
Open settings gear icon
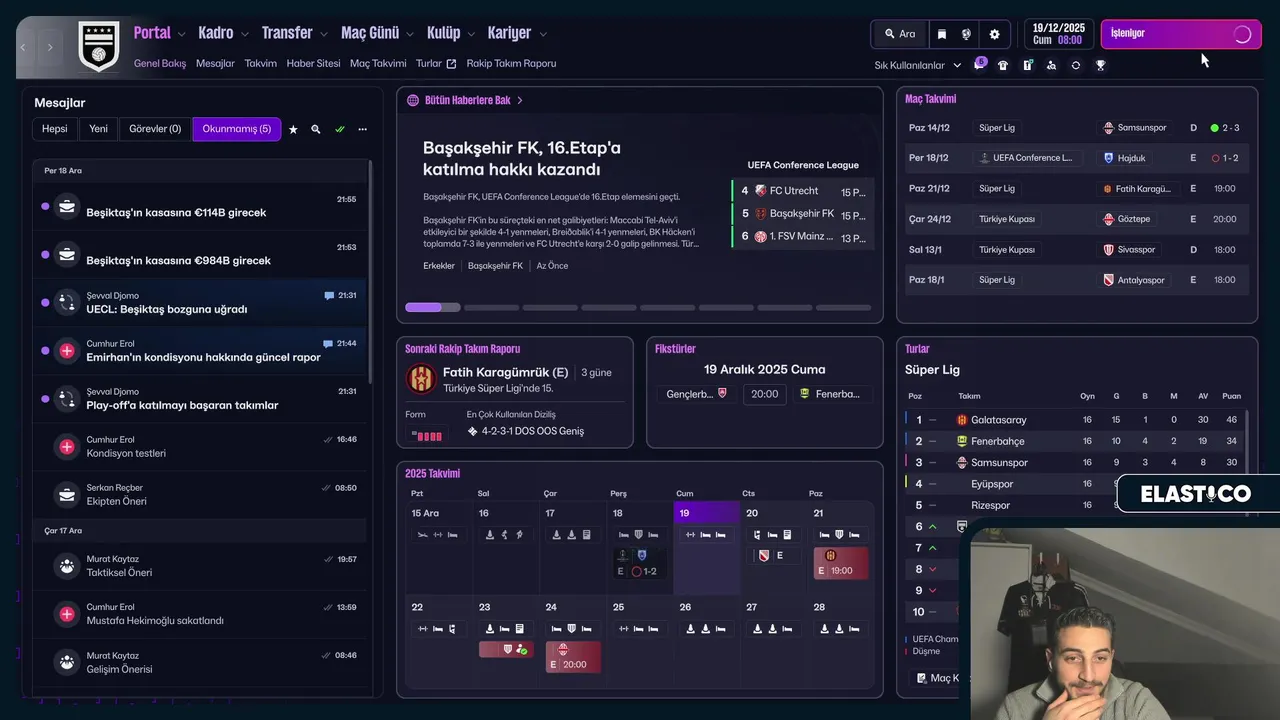994,34
